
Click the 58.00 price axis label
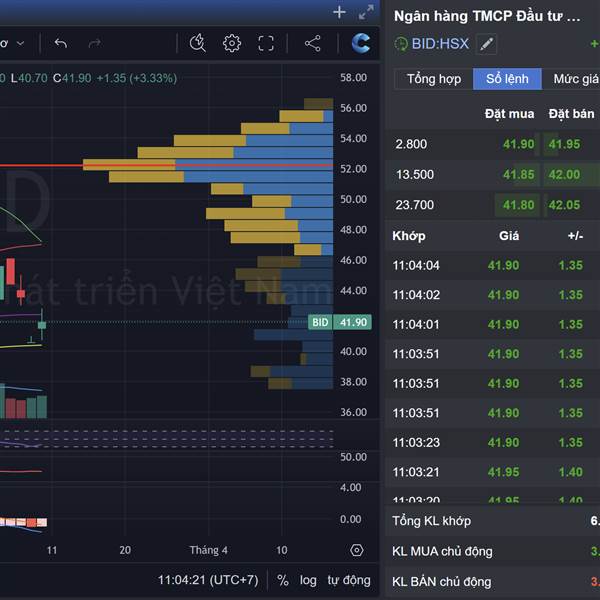[354, 78]
